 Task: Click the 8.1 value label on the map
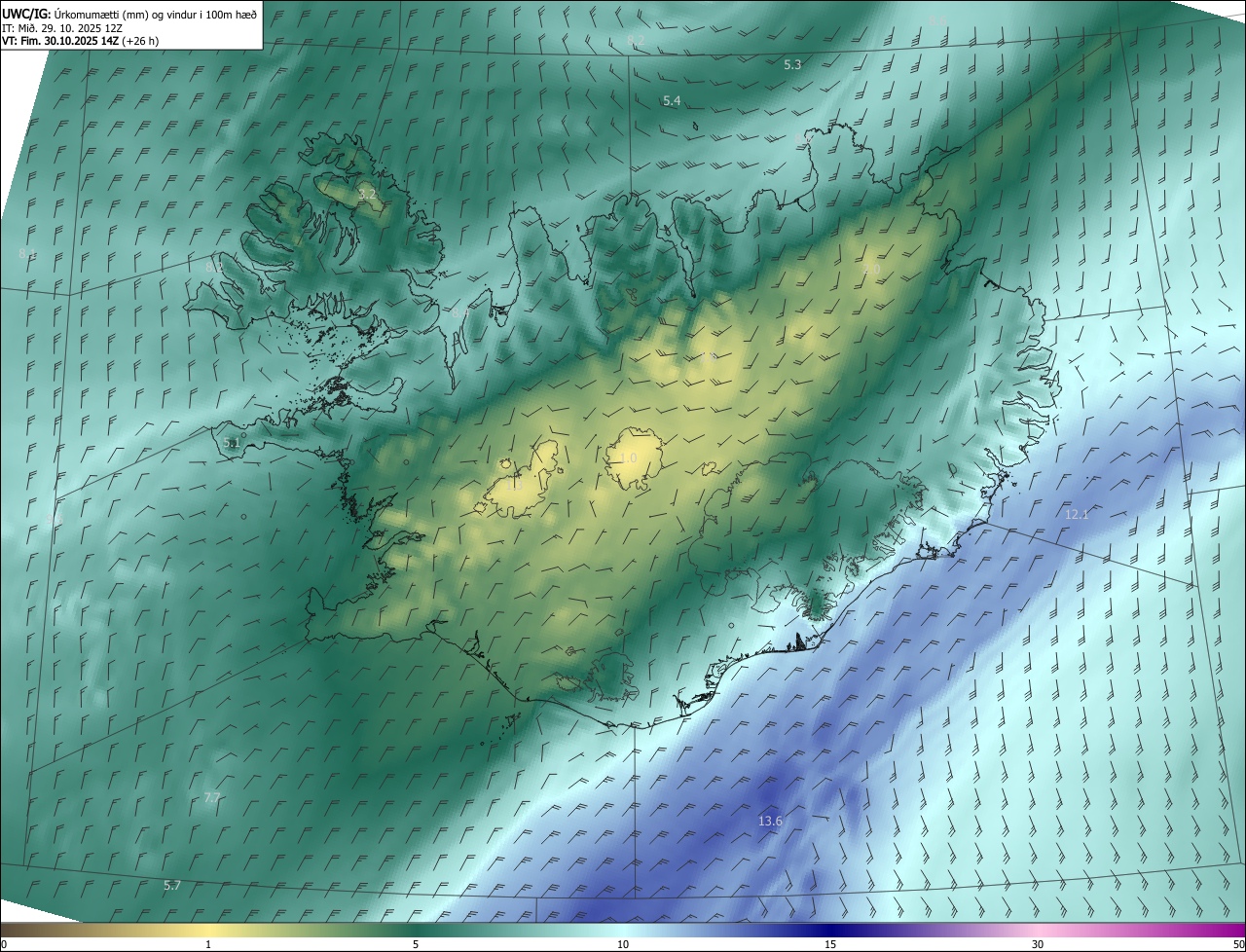coord(27,254)
